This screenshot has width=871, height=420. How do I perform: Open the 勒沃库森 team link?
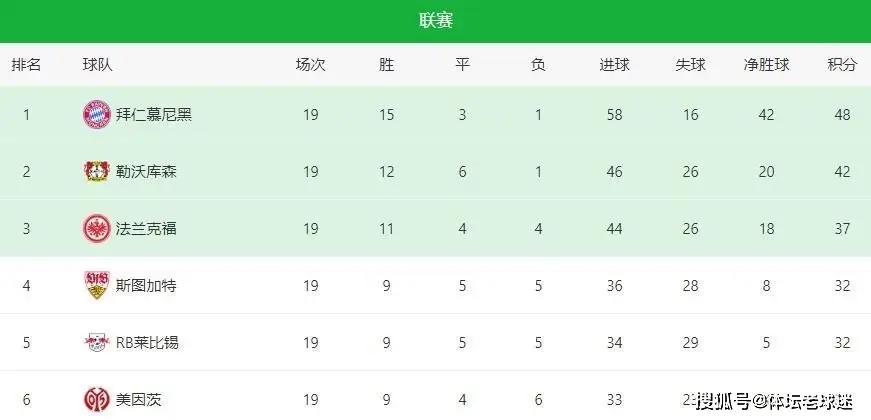(143, 171)
